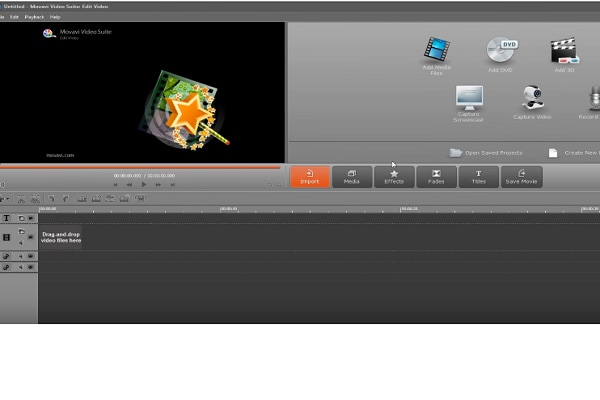Click the redo arrow beside the playback controls
Screen dimensions: 600x400
coord(279,184)
